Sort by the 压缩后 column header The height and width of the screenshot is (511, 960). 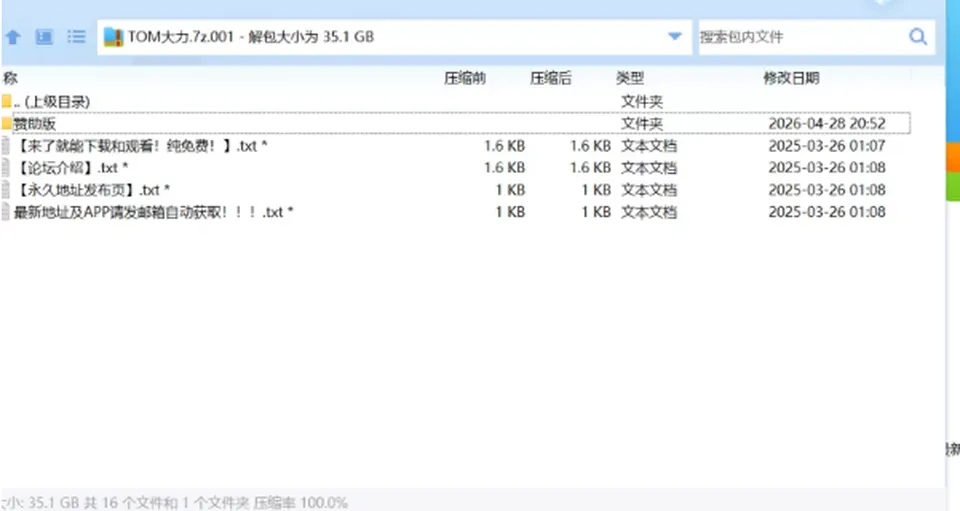tap(550, 78)
